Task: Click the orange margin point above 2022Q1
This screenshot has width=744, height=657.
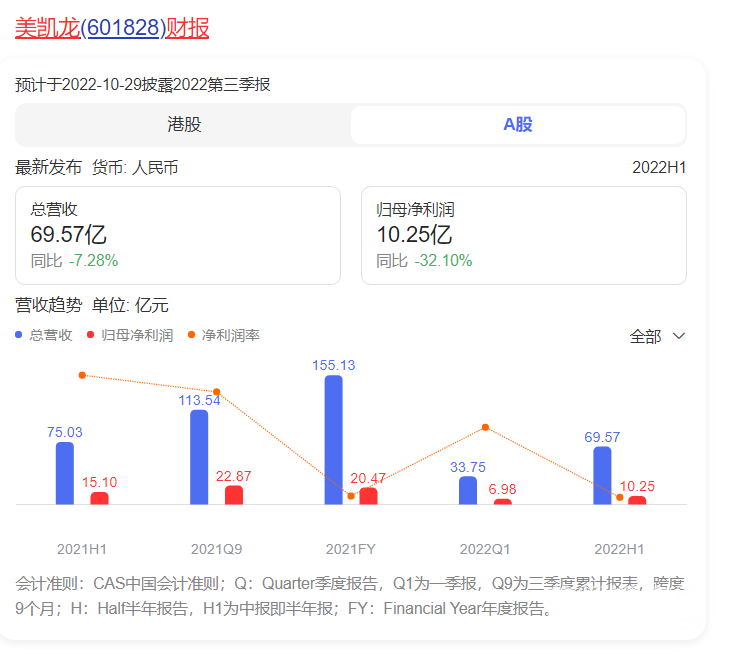Action: pos(485,427)
